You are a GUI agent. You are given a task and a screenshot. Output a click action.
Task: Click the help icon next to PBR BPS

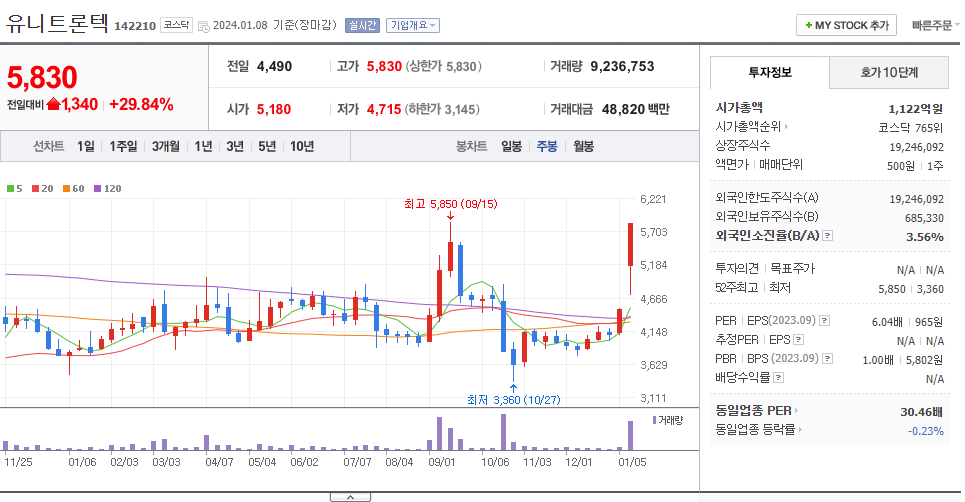pyautogui.click(x=828, y=359)
